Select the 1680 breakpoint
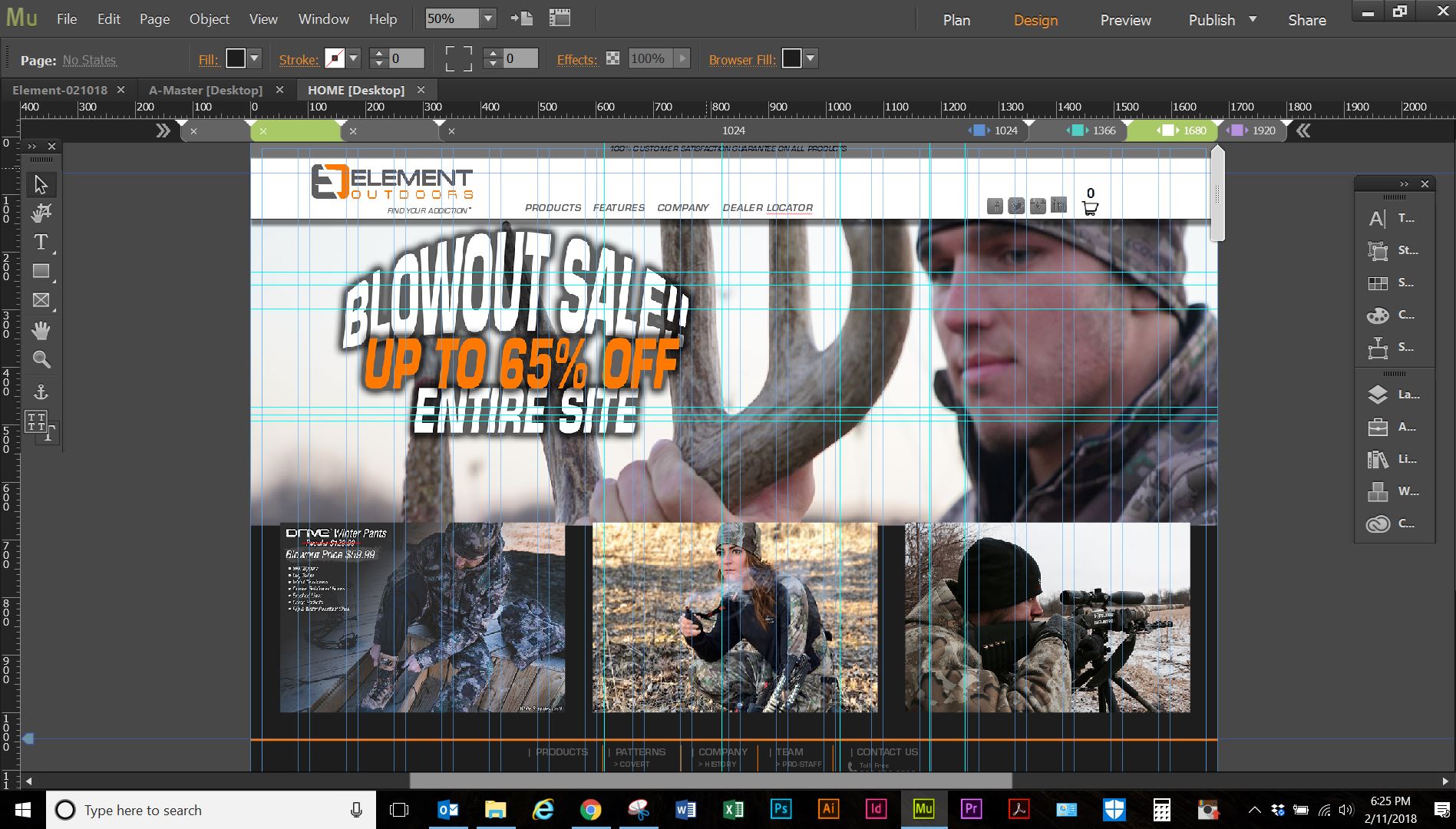The height and width of the screenshot is (829, 1456). 1182,130
